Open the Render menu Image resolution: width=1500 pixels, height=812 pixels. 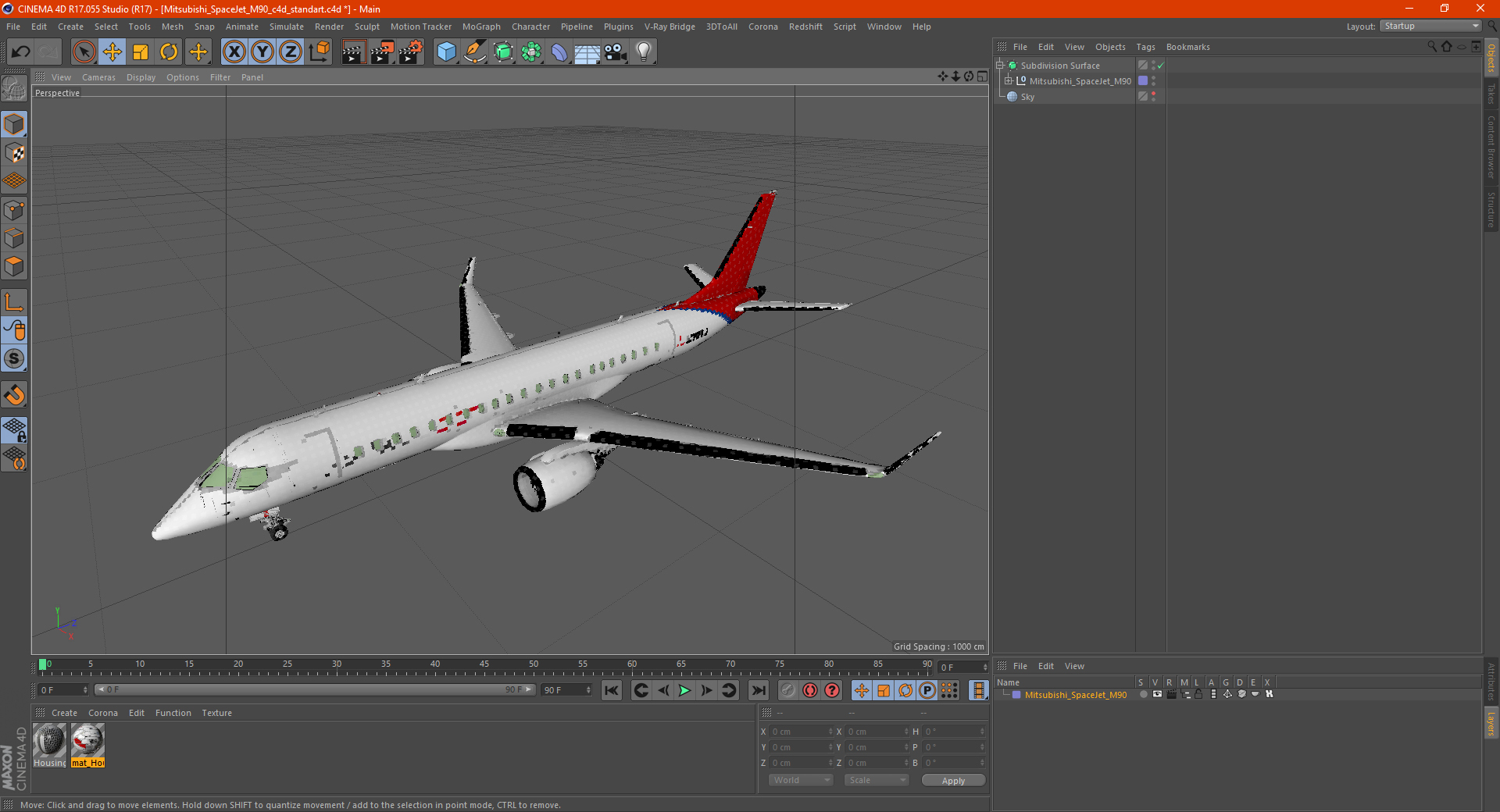pos(329,27)
